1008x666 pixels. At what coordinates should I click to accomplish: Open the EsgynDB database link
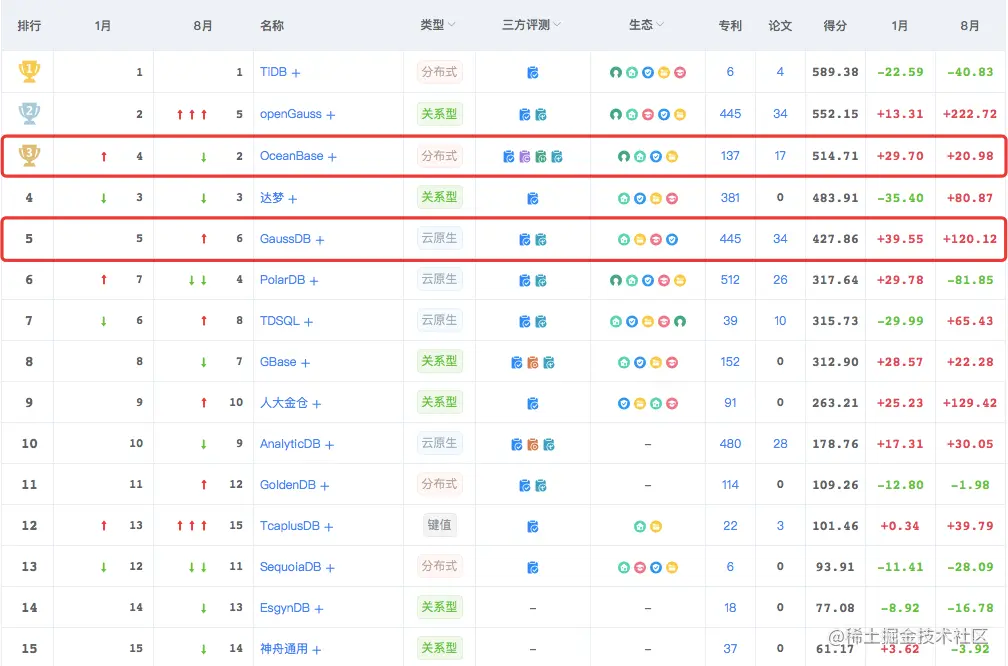pos(285,608)
